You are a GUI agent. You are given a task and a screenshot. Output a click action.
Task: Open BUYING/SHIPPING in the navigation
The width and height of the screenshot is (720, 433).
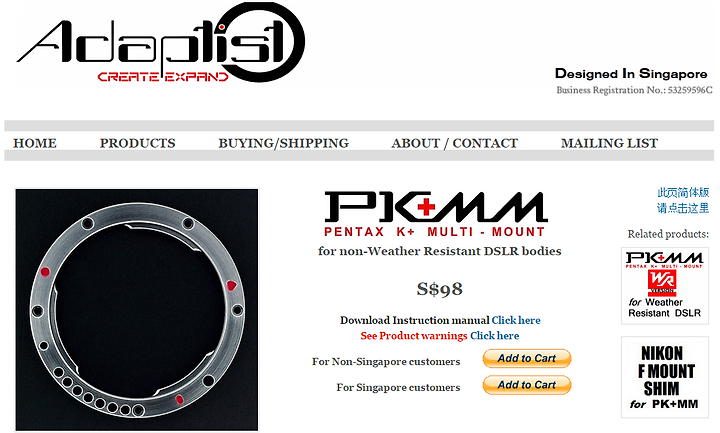283,143
